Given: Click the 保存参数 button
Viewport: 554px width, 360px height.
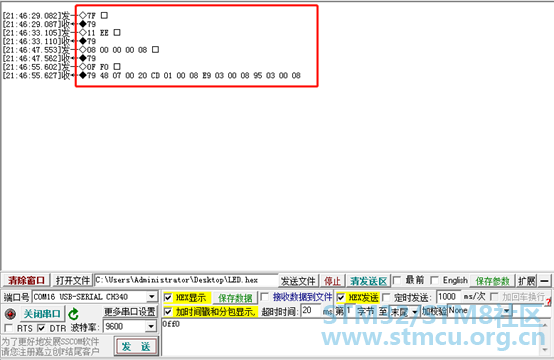Looking at the screenshot, I should click(x=492, y=281).
